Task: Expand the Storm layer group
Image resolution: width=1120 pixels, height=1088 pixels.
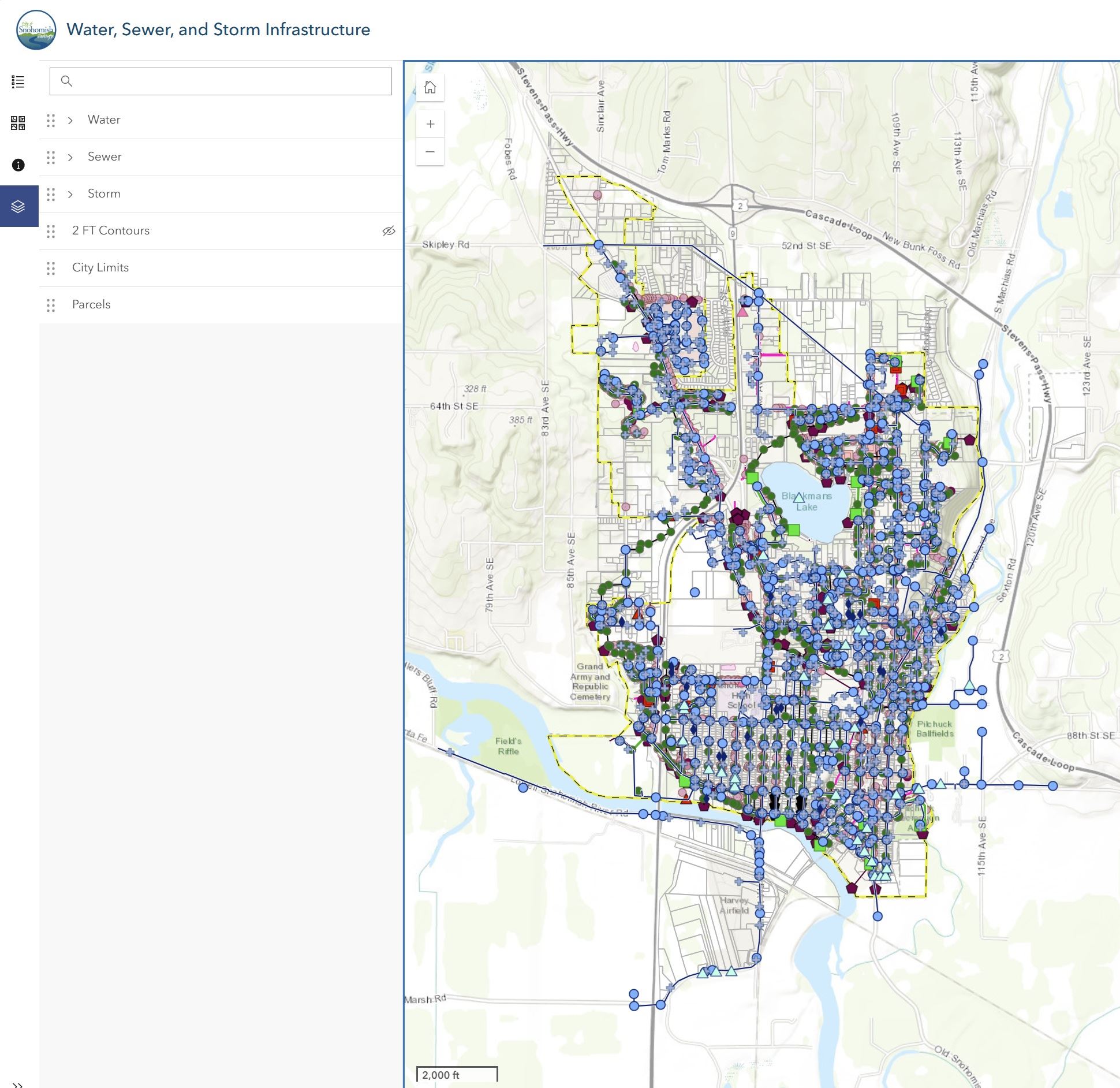Action: [70, 193]
